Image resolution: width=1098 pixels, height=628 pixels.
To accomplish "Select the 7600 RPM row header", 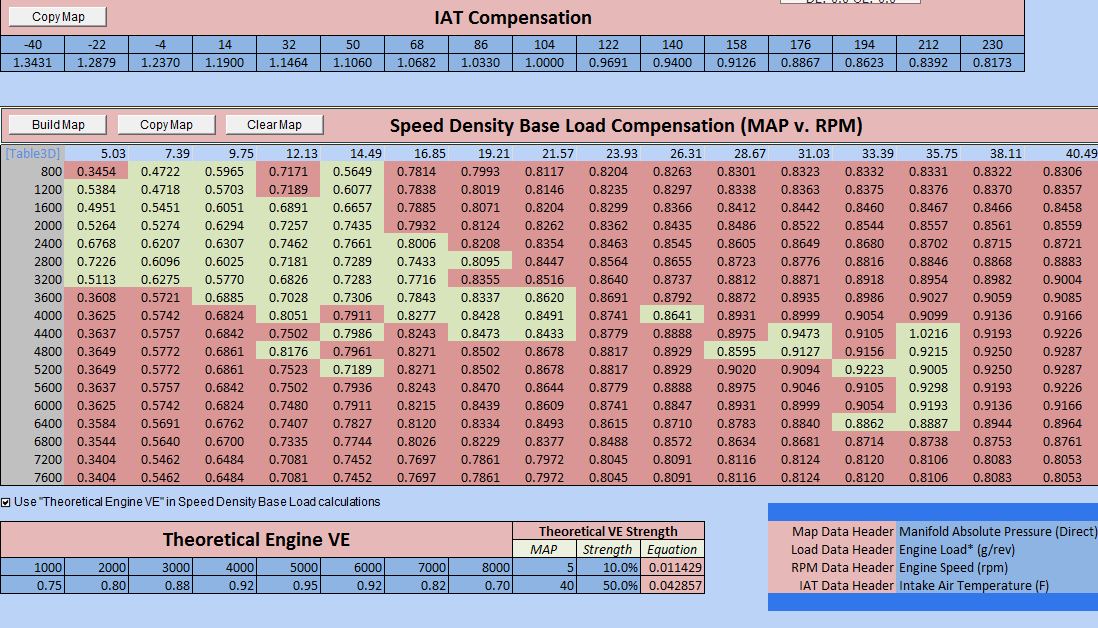I will coord(32,478).
